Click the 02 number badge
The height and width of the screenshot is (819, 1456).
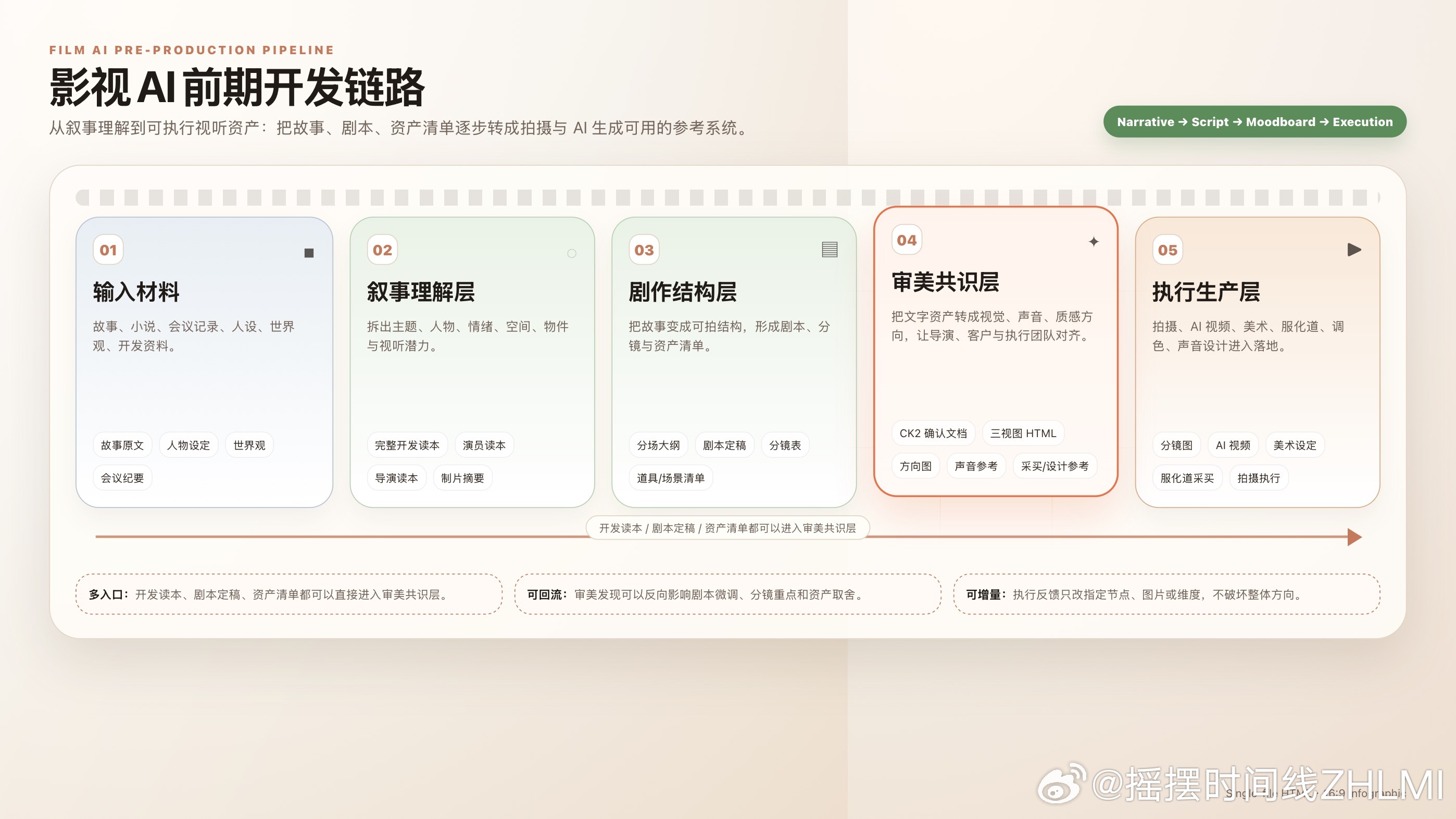pos(382,250)
